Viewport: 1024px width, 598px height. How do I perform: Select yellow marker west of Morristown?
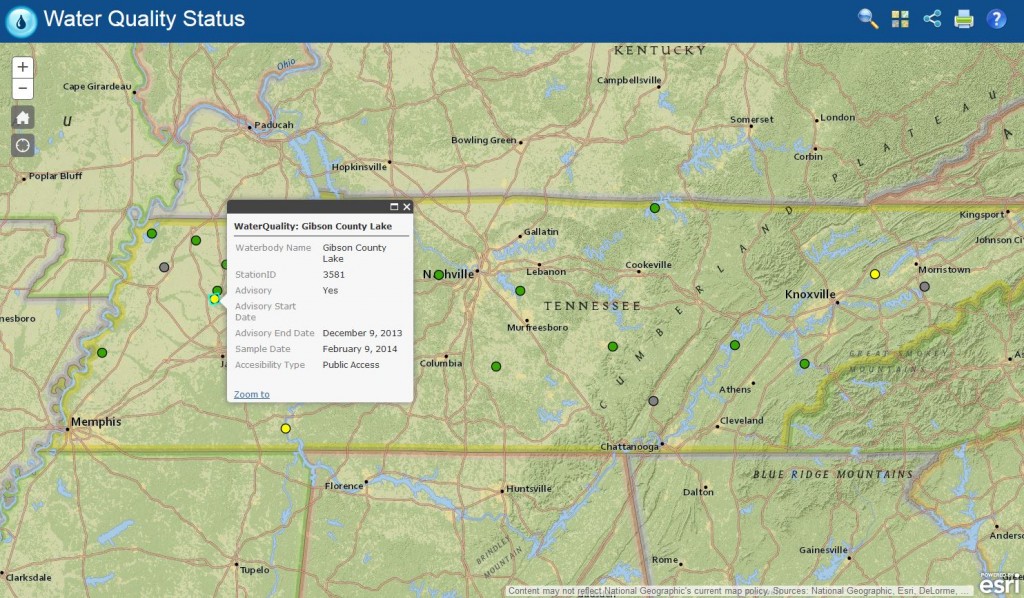pyautogui.click(x=875, y=274)
